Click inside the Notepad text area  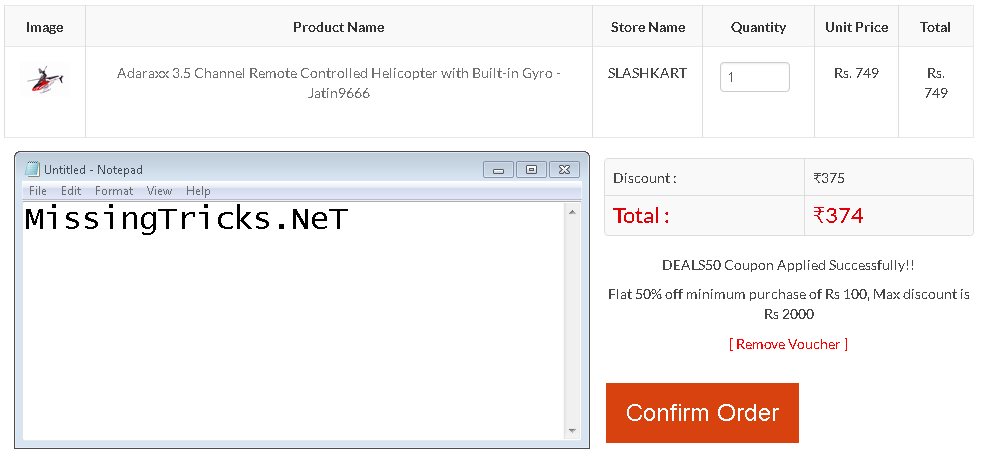293,321
